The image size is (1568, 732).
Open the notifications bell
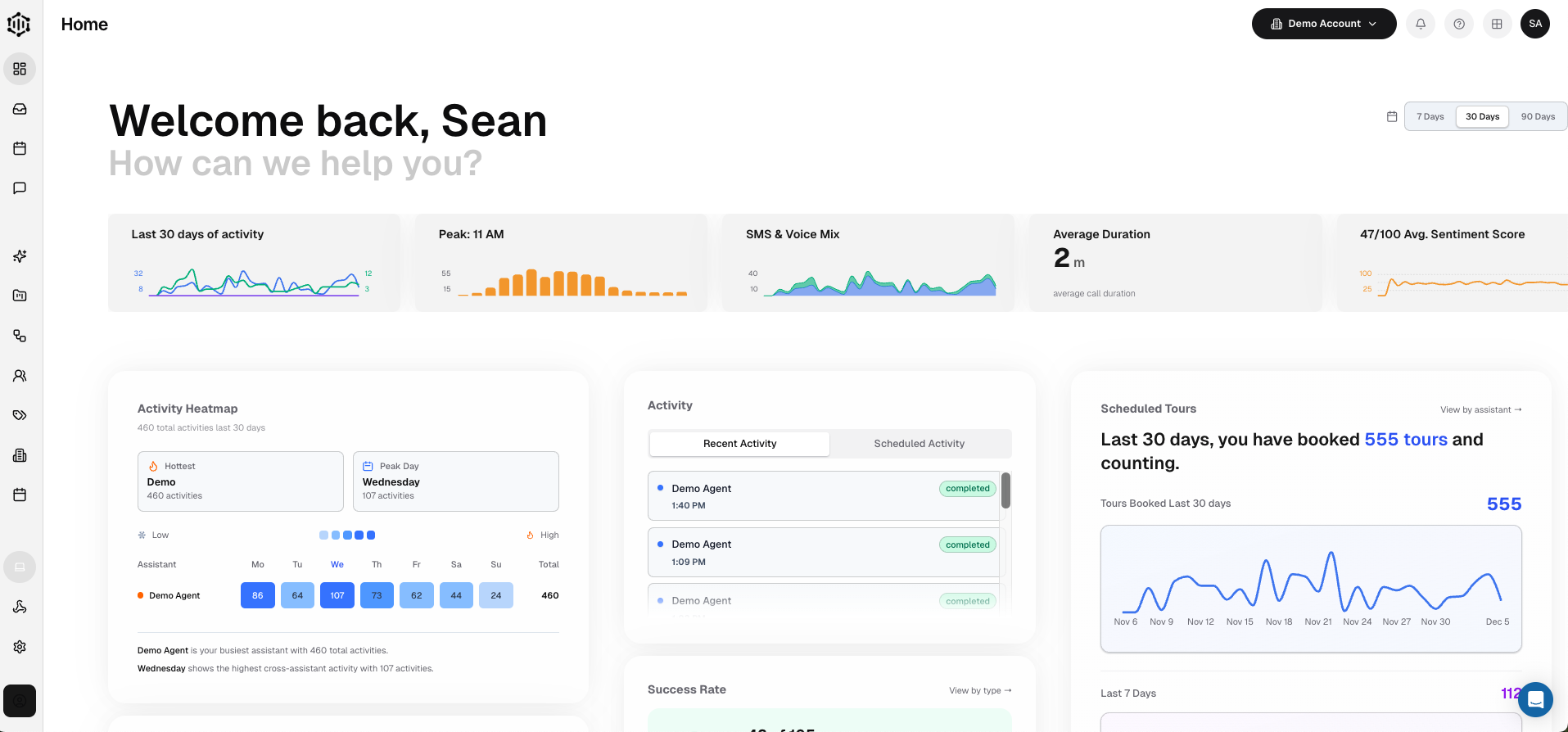pos(1421,24)
